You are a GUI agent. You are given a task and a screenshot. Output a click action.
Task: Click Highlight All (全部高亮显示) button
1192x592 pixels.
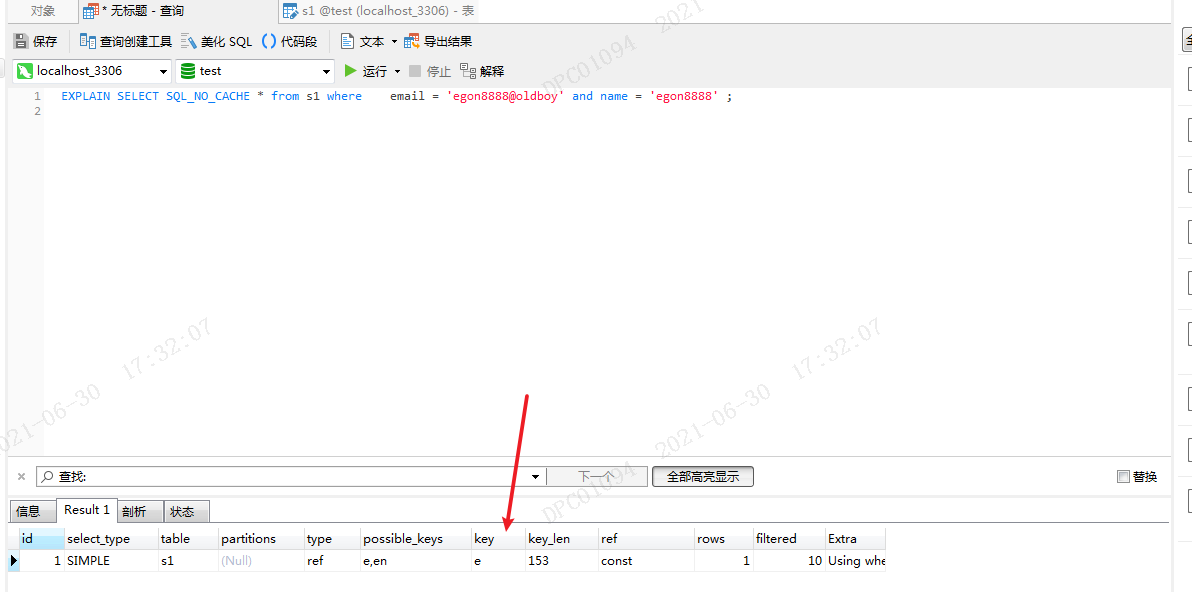click(x=702, y=476)
